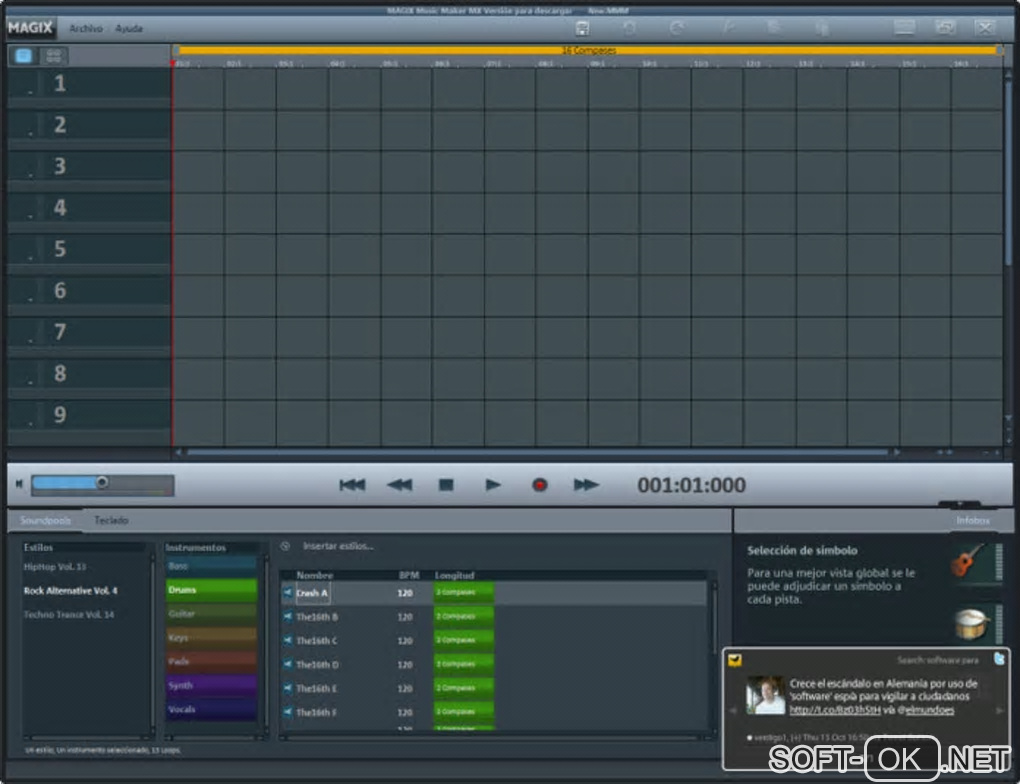Click the Twitter bird icon in the news popup
This screenshot has height=784, width=1020.
pyautogui.click(x=999, y=659)
